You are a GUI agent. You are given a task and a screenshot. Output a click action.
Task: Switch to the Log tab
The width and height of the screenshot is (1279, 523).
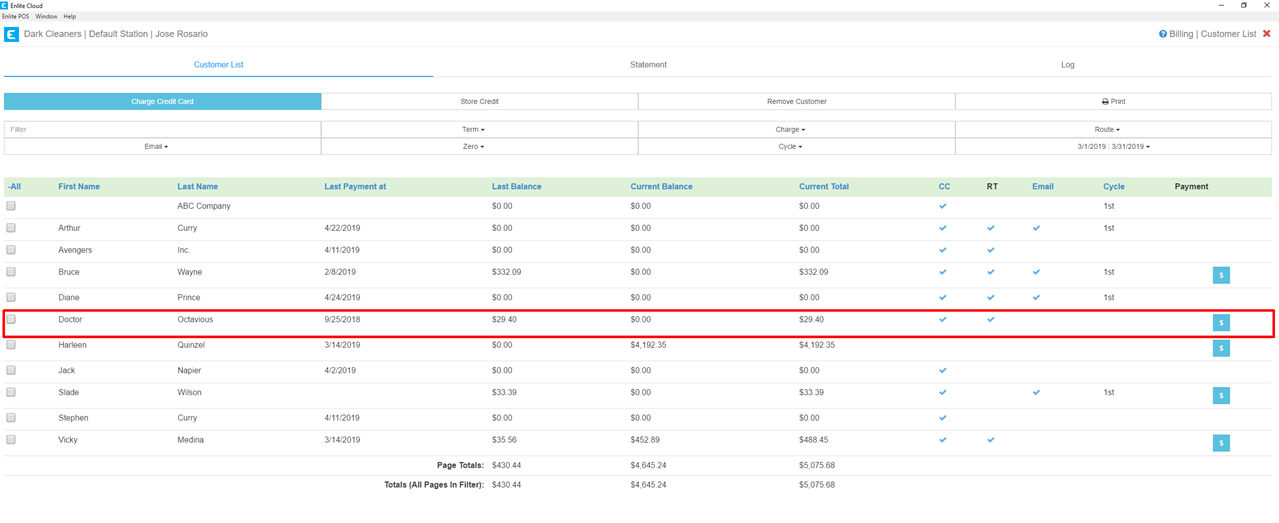(1067, 65)
